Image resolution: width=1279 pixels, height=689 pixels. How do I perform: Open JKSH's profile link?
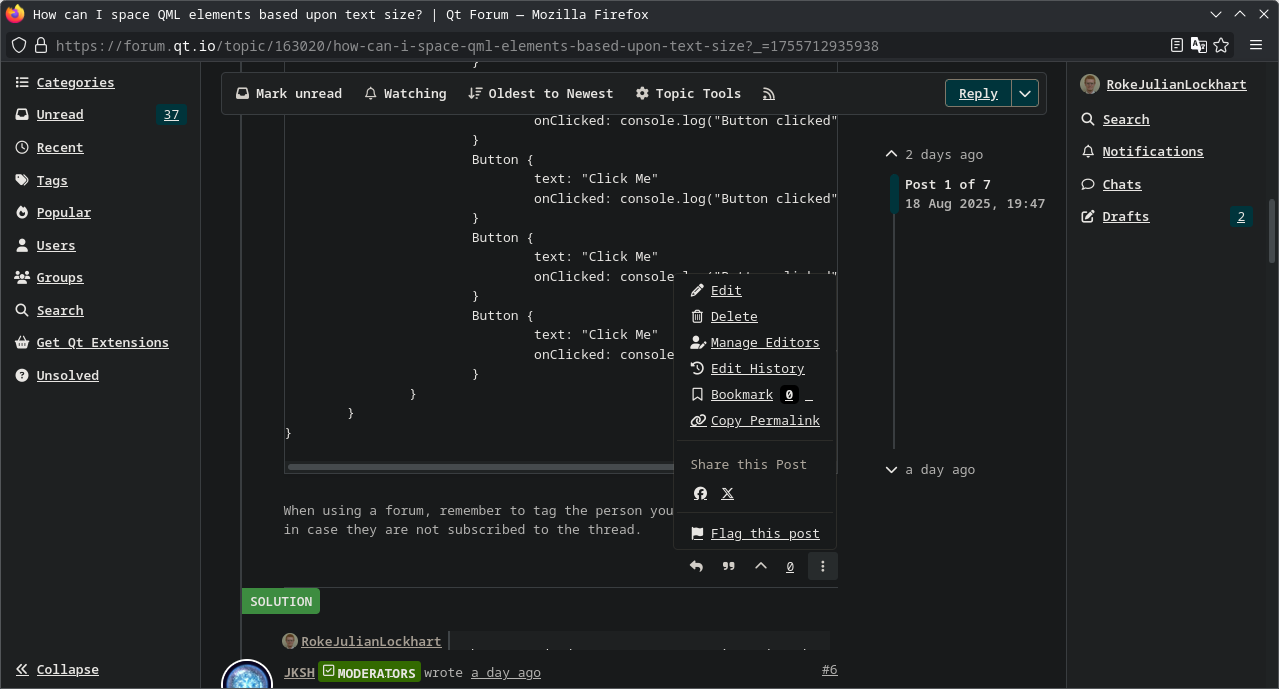299,672
